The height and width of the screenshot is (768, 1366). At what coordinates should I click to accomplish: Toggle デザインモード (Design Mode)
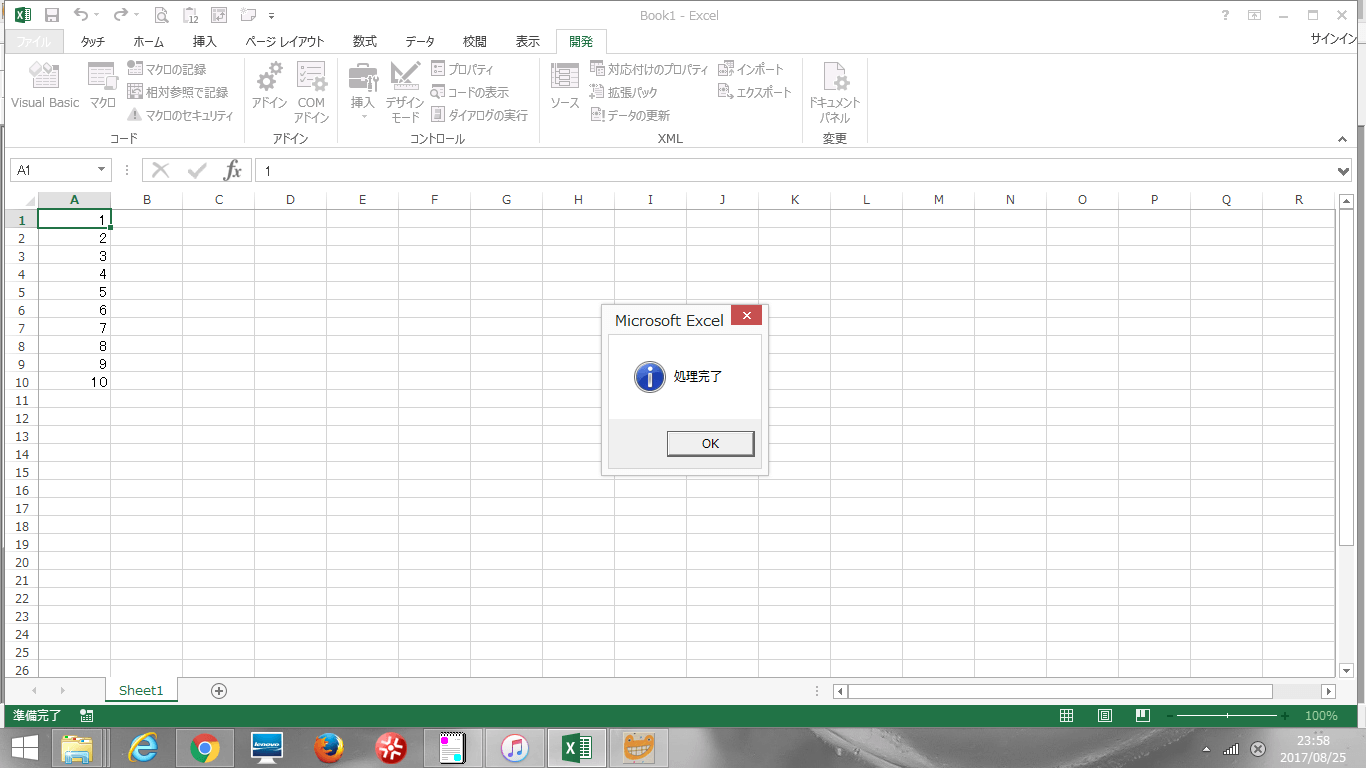405,90
